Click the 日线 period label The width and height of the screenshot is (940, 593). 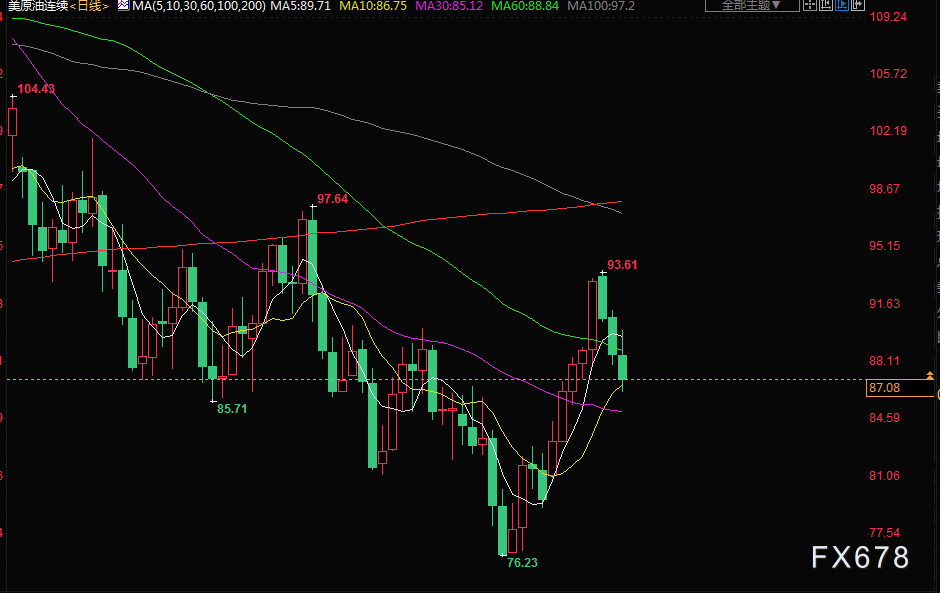point(90,6)
